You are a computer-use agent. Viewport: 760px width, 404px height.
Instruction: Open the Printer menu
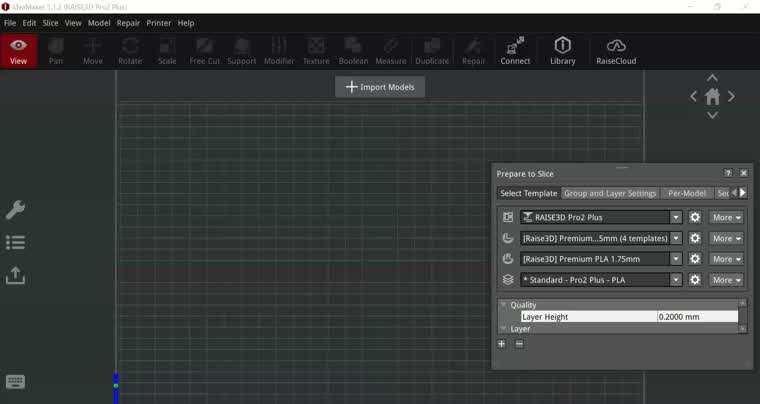[158, 23]
